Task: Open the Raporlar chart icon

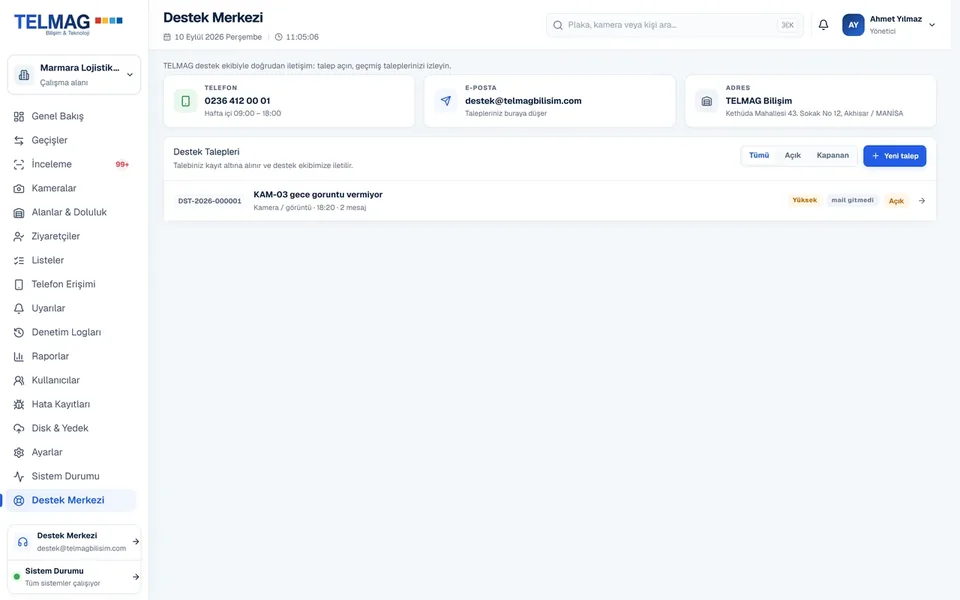Action: 19,356
